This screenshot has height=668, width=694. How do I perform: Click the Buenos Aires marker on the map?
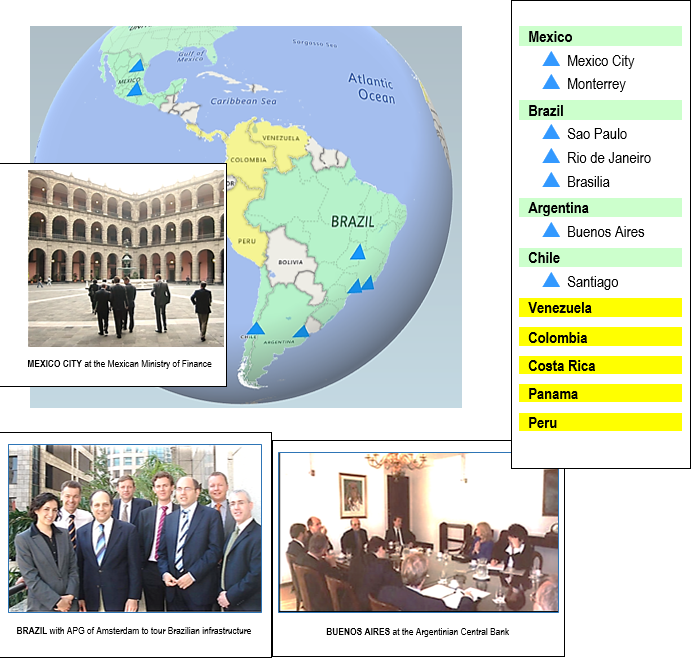pyautogui.click(x=300, y=332)
